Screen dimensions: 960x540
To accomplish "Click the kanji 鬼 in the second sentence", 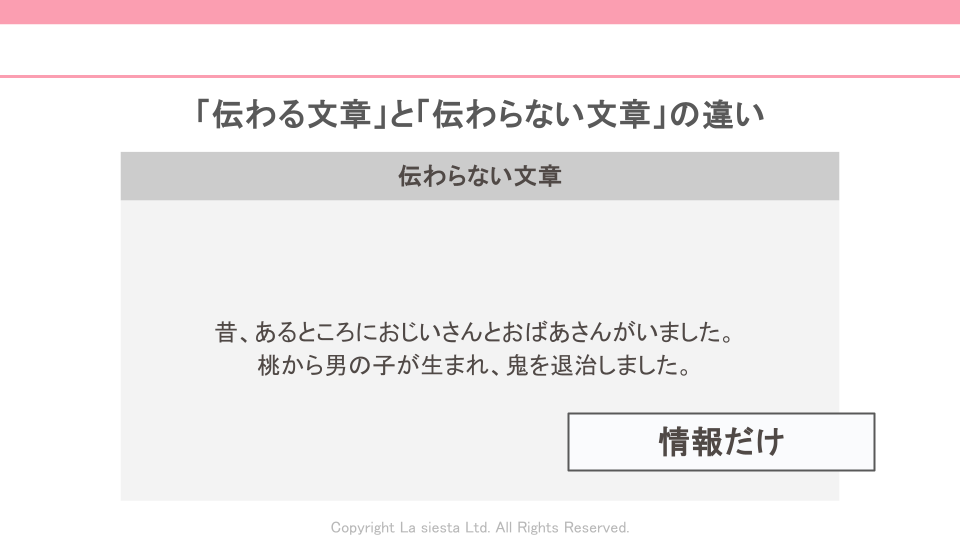I will [x=517, y=366].
